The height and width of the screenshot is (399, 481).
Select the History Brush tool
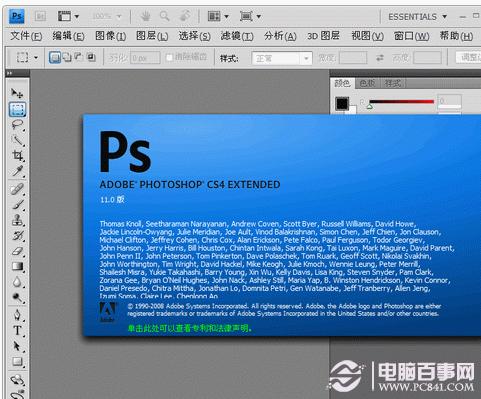tap(17, 236)
